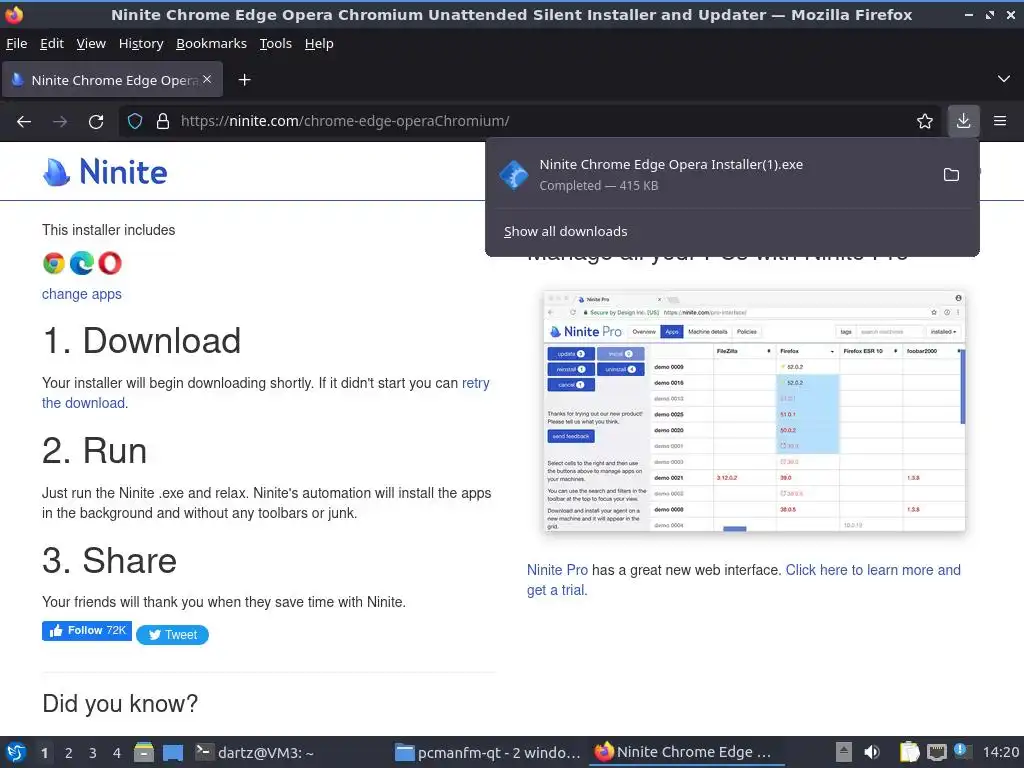
Task: Click the Edge icon in installer list
Action: (x=82, y=263)
